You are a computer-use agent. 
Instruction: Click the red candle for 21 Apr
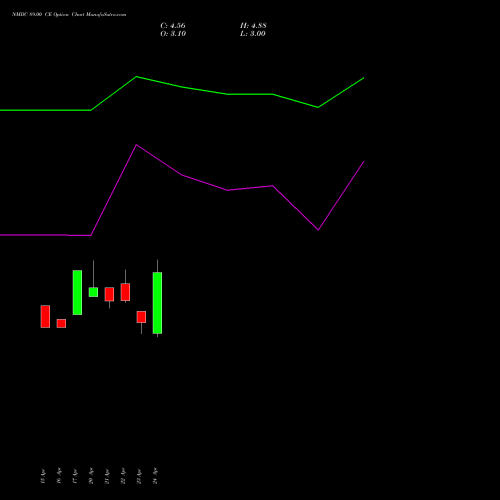pyautogui.click(x=109, y=294)
